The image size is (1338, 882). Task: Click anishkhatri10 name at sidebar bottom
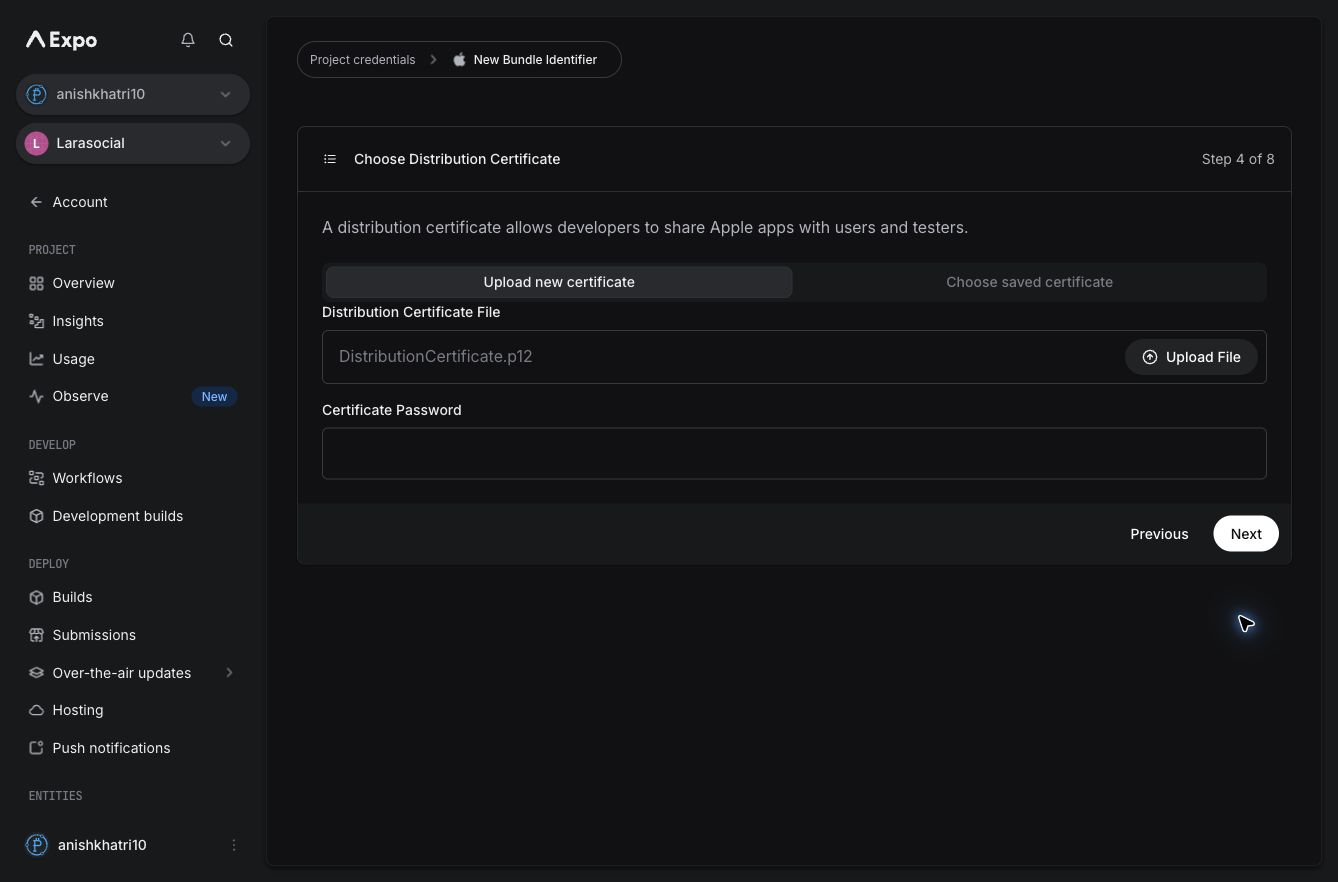pos(102,845)
